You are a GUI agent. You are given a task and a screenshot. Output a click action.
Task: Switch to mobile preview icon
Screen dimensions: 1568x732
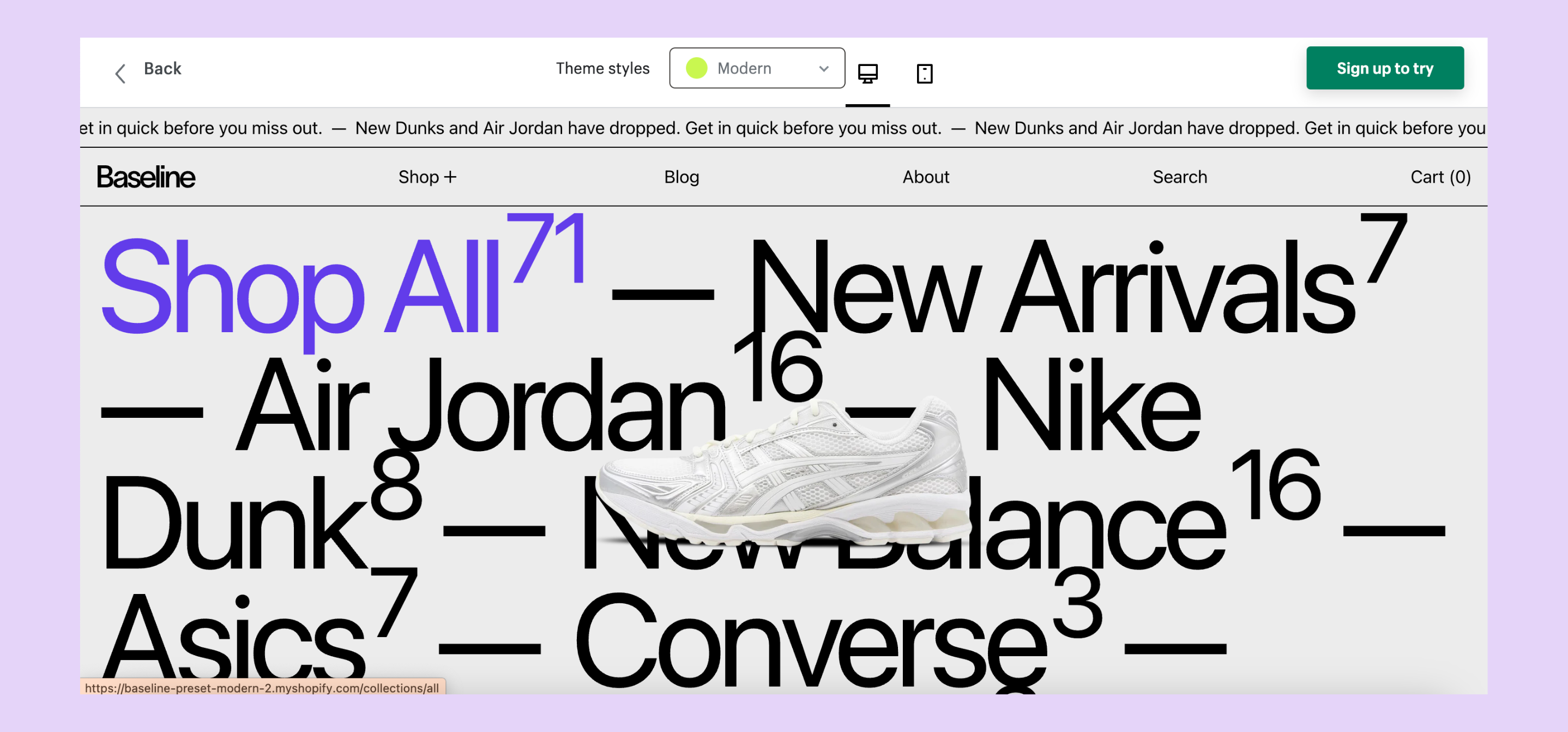pos(924,73)
